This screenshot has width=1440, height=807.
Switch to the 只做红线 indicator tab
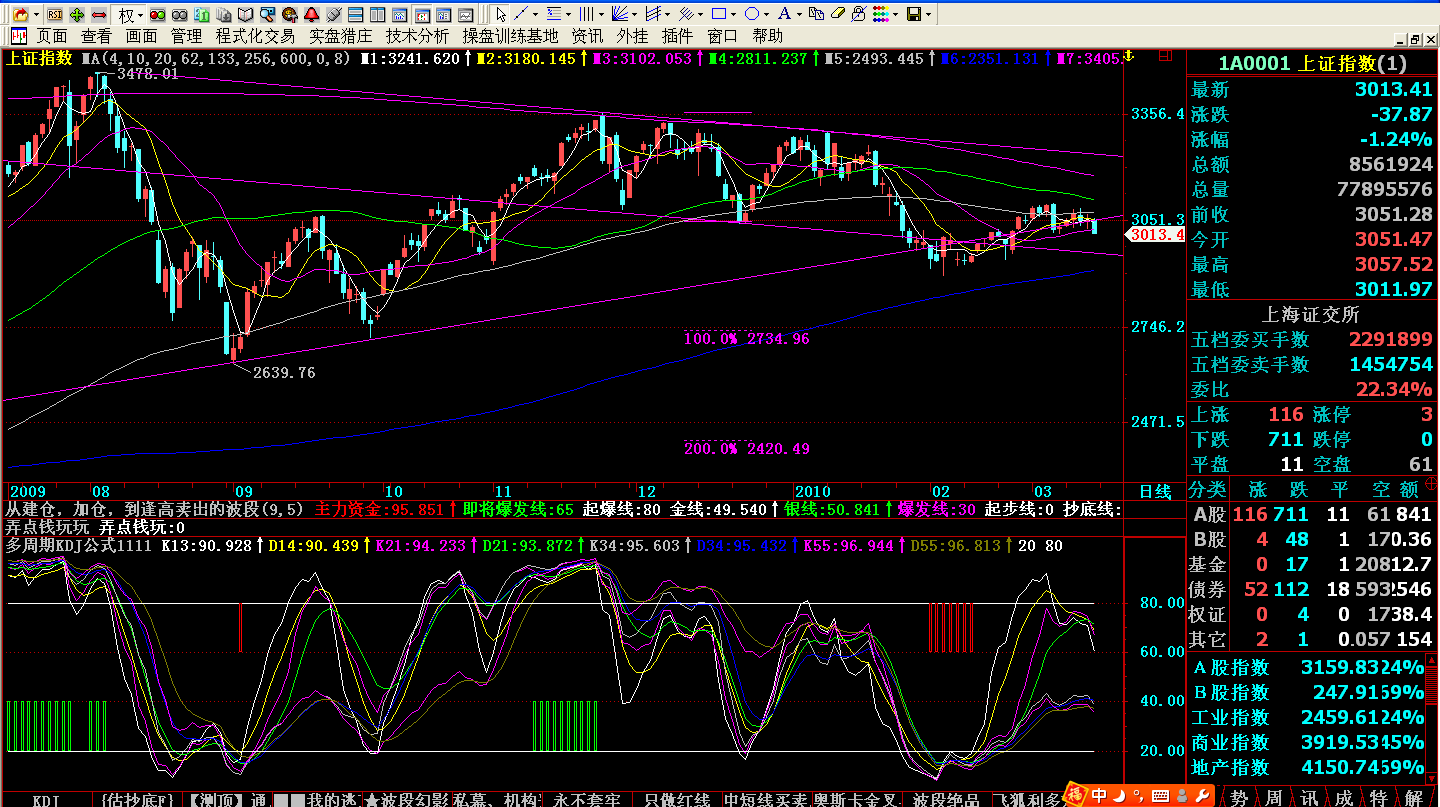677,800
